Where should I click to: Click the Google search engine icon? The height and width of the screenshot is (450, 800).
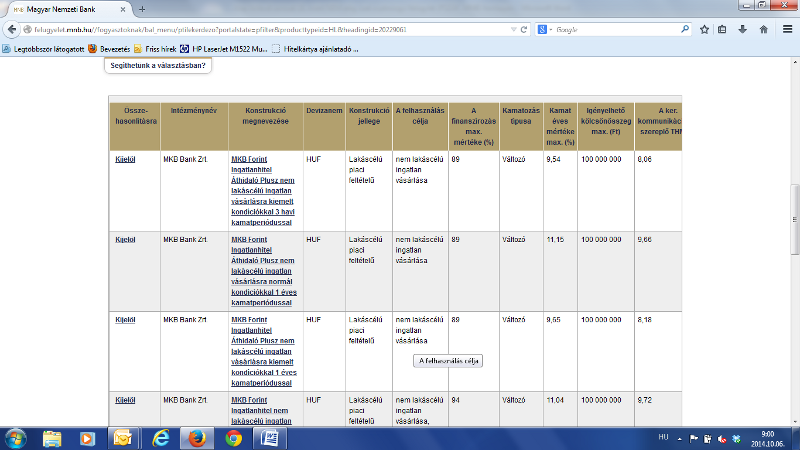click(542, 30)
